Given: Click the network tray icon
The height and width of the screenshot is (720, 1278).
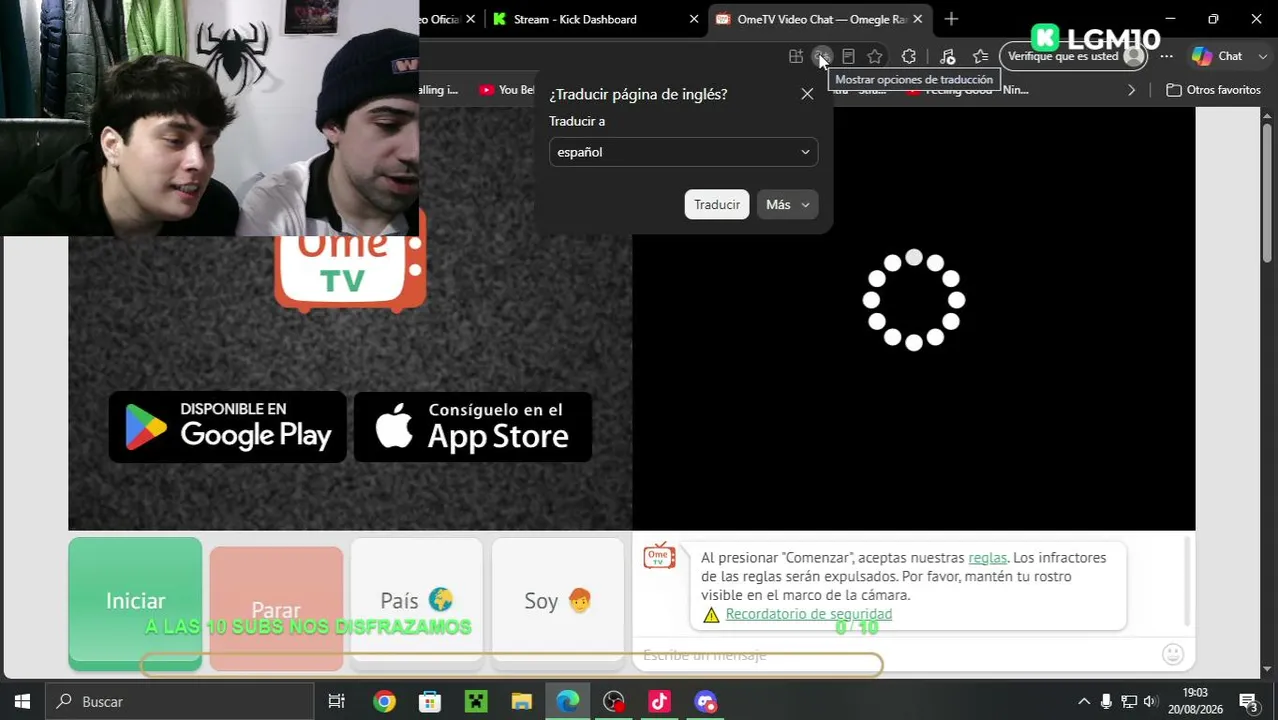Looking at the screenshot, I should pyautogui.click(x=1129, y=702).
